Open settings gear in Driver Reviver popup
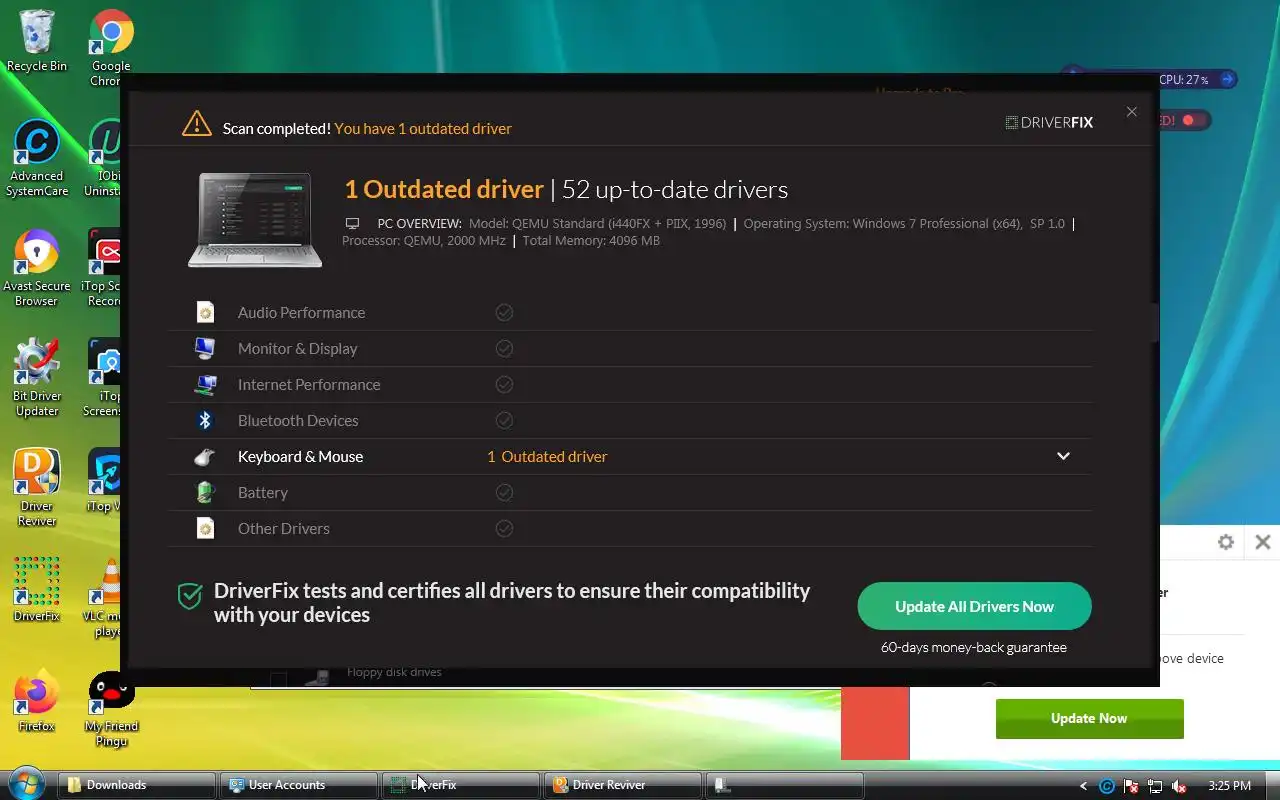The width and height of the screenshot is (1280, 800). coord(1226,542)
